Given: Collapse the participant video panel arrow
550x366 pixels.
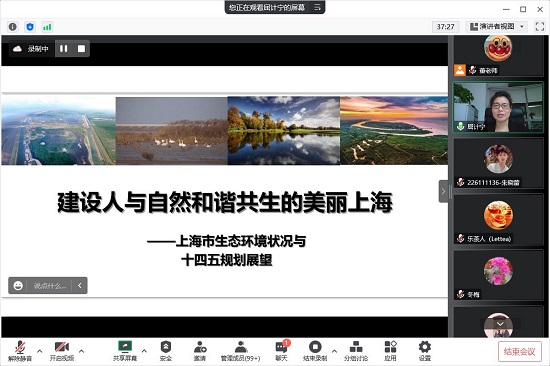Looking at the screenshot, I should 443,191.
